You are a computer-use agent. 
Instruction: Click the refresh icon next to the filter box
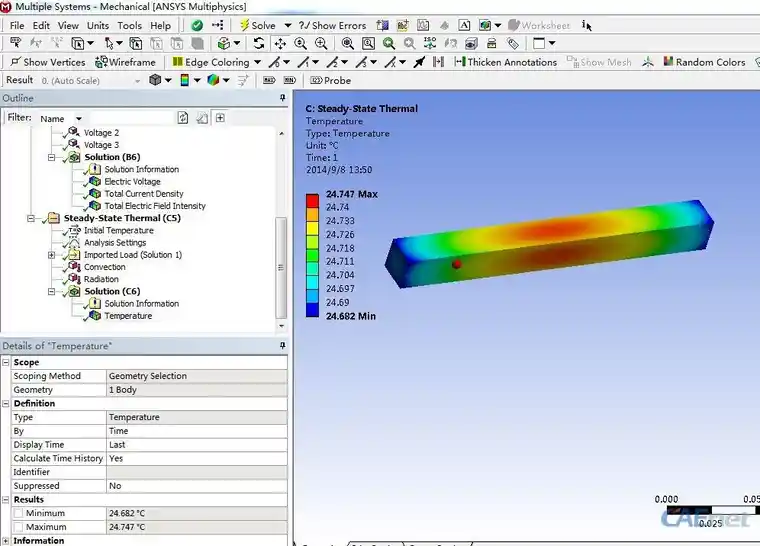(x=183, y=118)
